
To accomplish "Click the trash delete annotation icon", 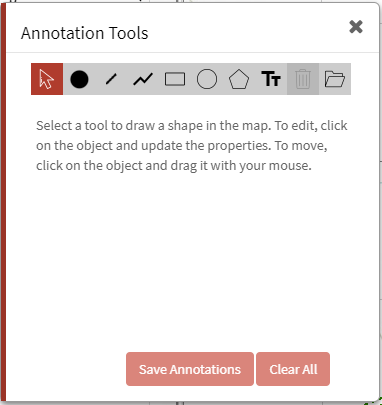I will [303, 79].
